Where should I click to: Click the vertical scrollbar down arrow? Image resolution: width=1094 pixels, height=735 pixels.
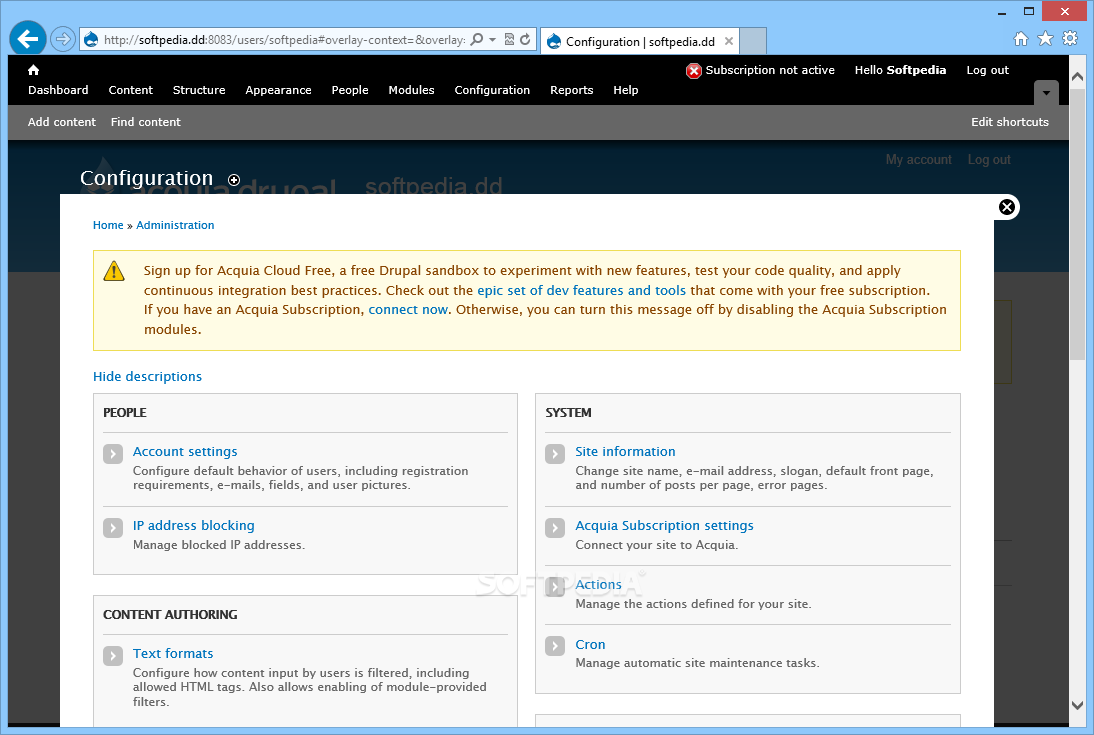[x=1077, y=705]
